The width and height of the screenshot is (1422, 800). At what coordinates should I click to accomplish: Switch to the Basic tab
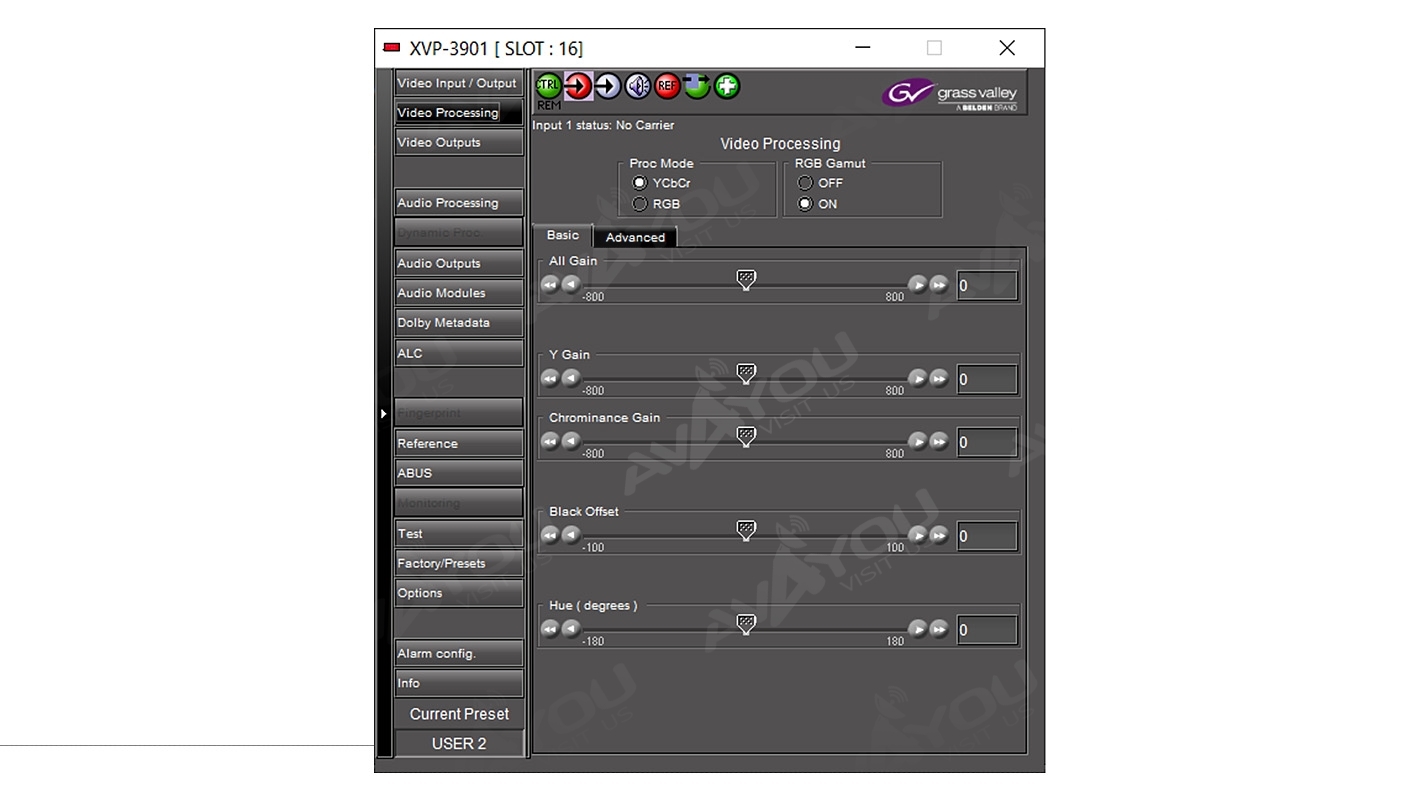point(562,235)
